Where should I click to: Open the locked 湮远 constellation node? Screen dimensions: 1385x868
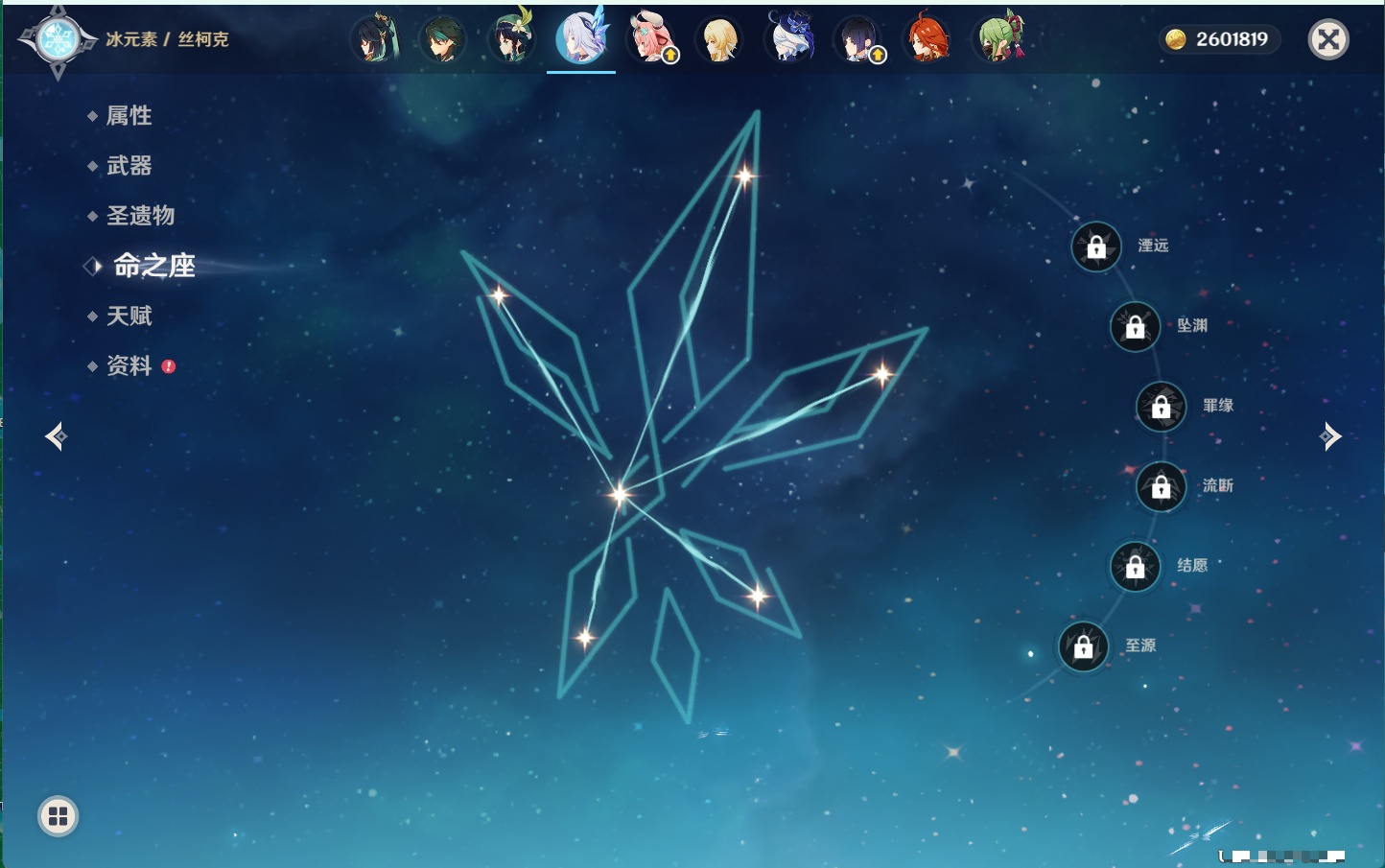click(x=1096, y=246)
